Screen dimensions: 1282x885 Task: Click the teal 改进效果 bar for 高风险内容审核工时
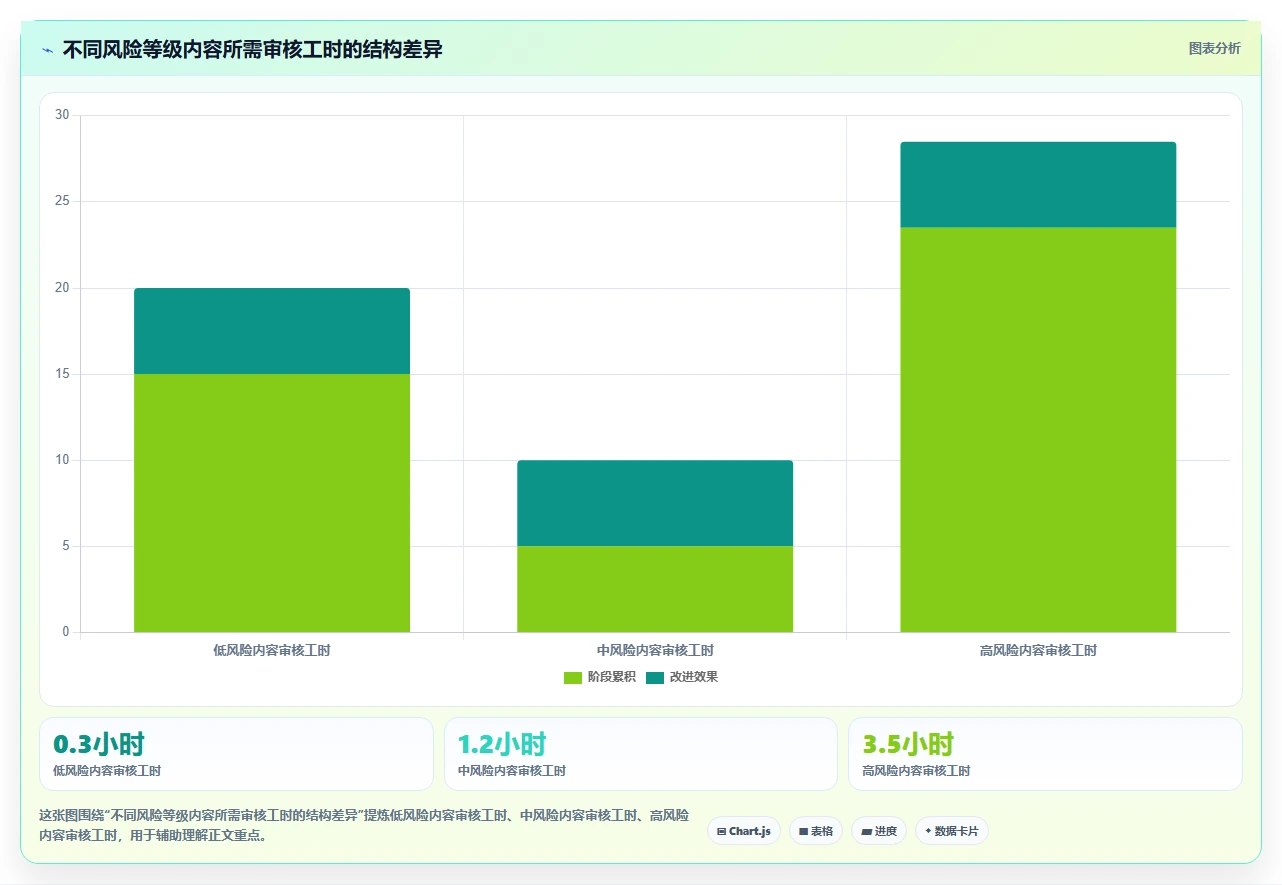click(x=1038, y=185)
